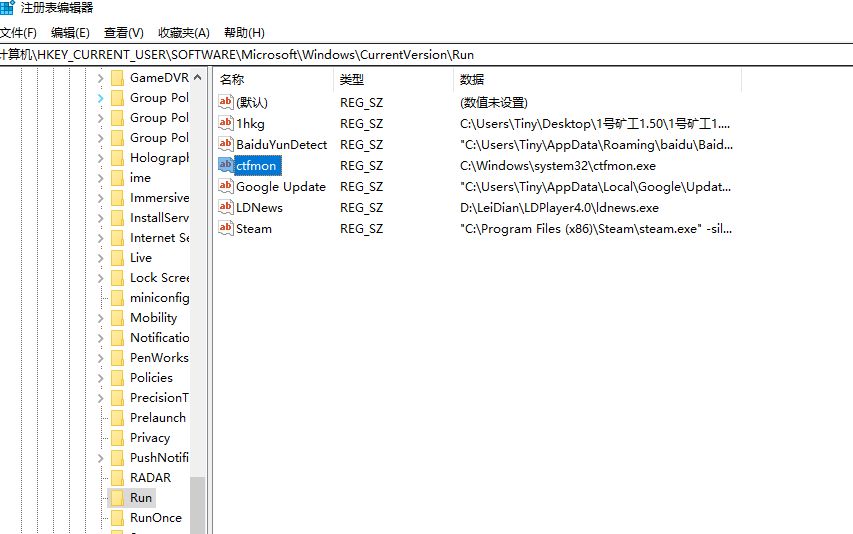Image resolution: width=853 pixels, height=534 pixels.
Task: Select the PushNotifi key label
Action: [159, 458]
